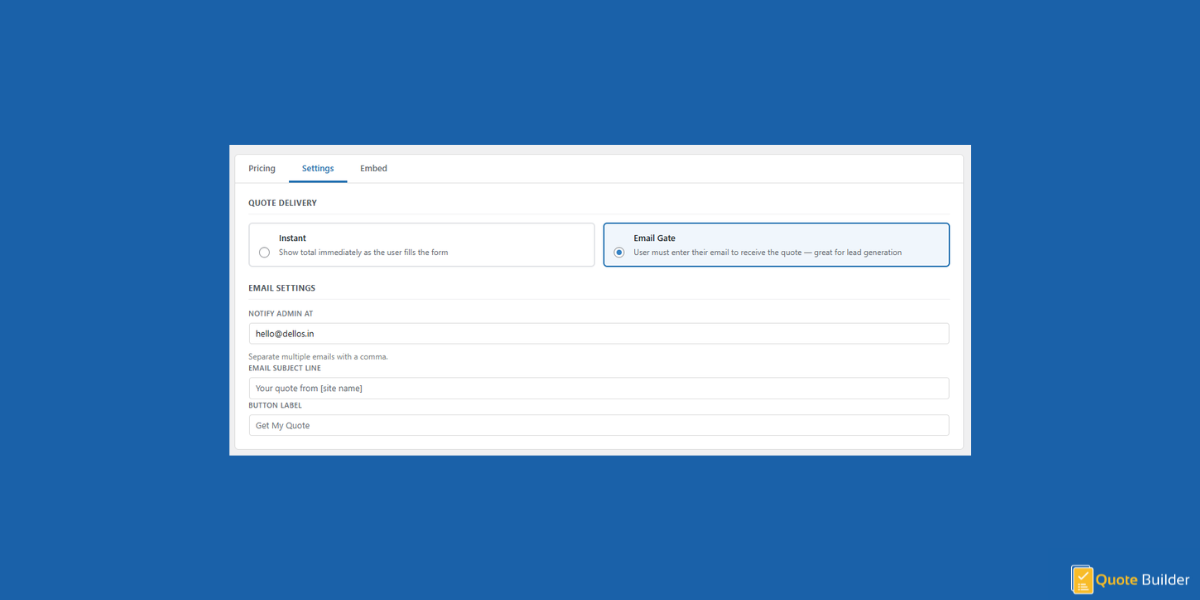The height and width of the screenshot is (600, 1200).
Task: Click the EMAIL SETTINGS section heading
Action: pos(282,287)
